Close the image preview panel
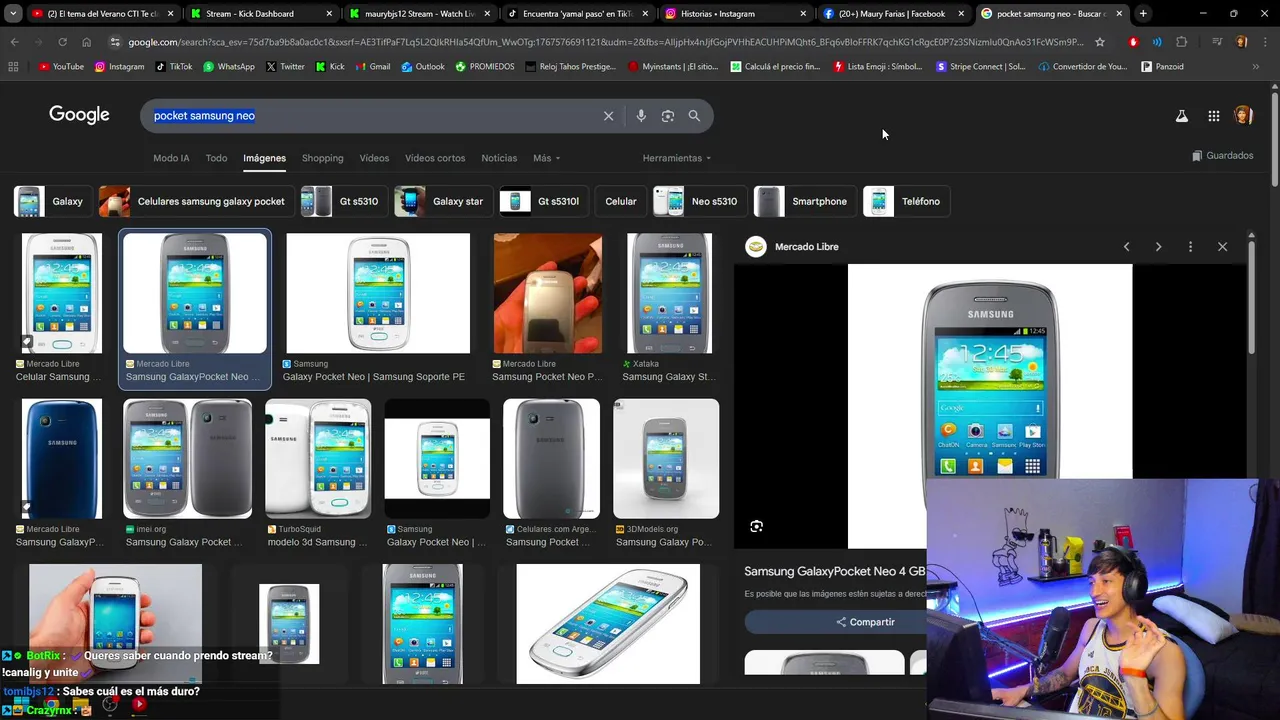1280x720 pixels. coord(1222,247)
